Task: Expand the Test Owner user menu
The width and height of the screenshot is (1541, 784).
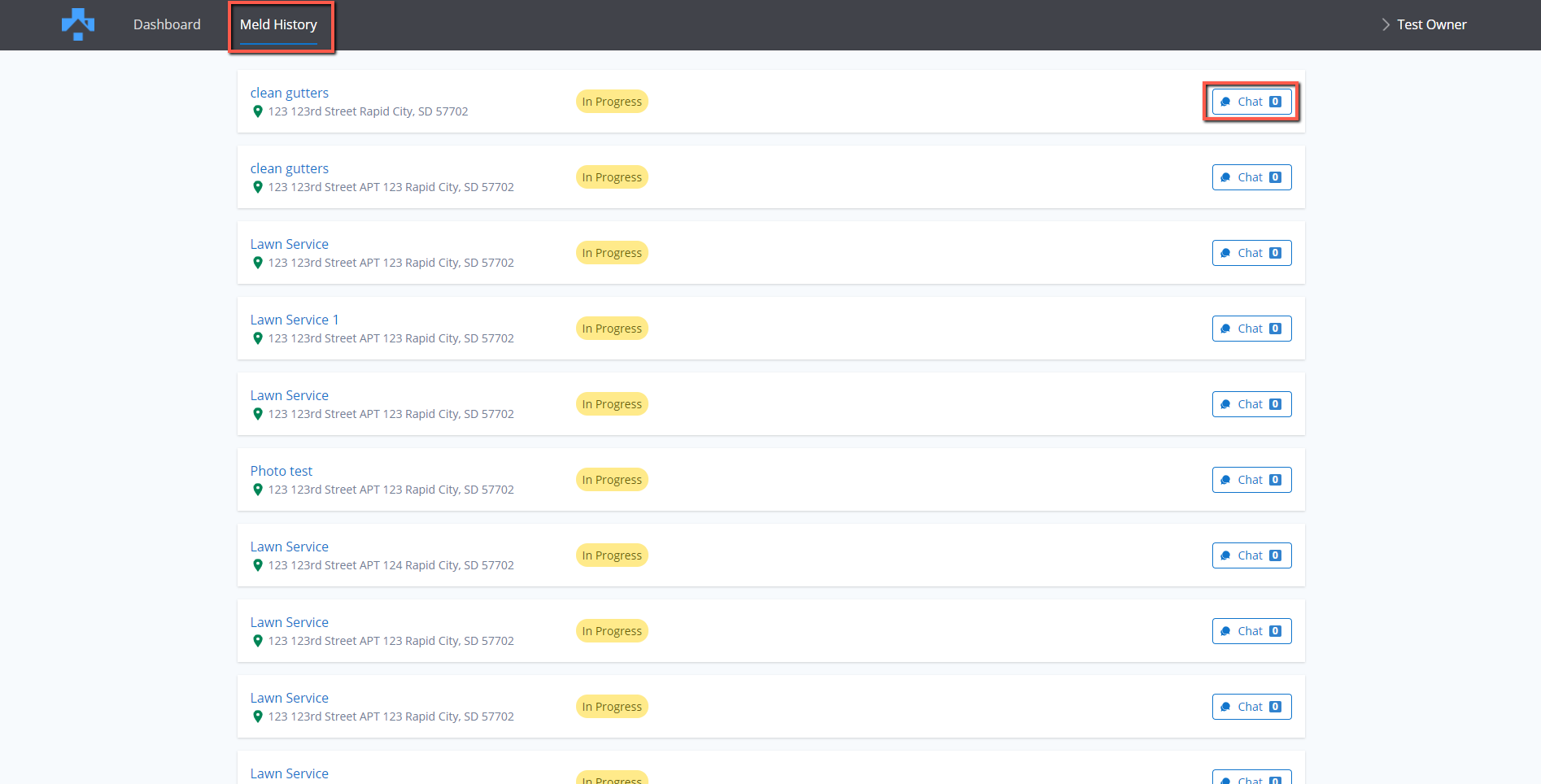Action: (x=1430, y=24)
